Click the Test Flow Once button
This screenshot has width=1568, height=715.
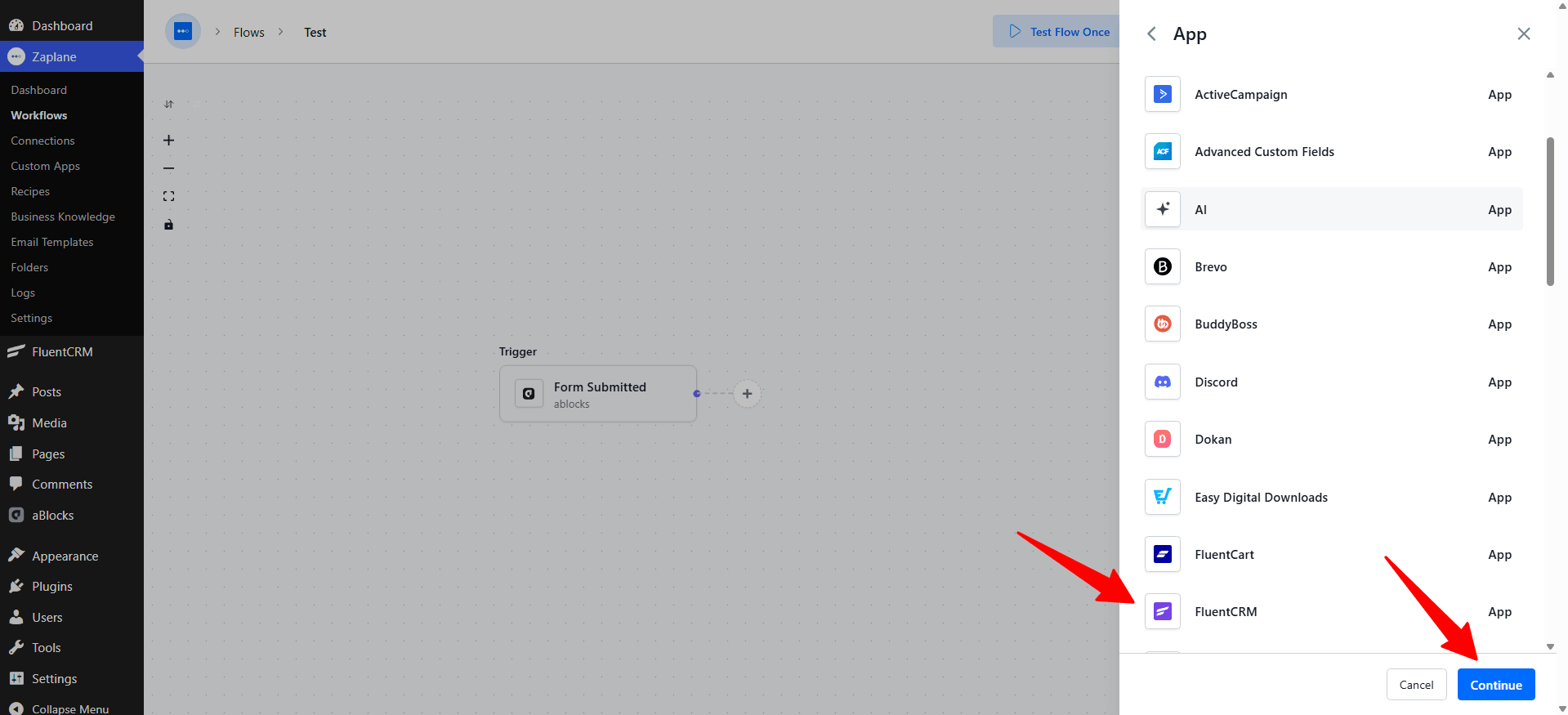(1057, 32)
